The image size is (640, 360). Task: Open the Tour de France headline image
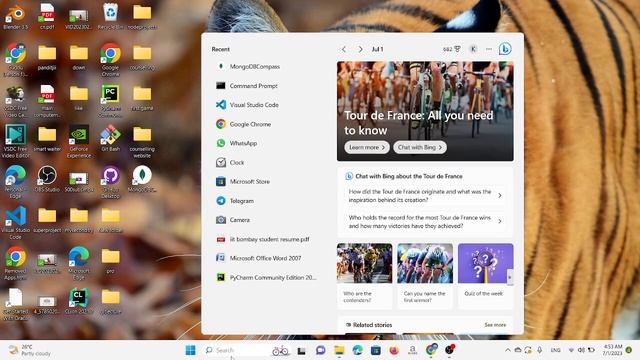pyautogui.click(x=425, y=111)
